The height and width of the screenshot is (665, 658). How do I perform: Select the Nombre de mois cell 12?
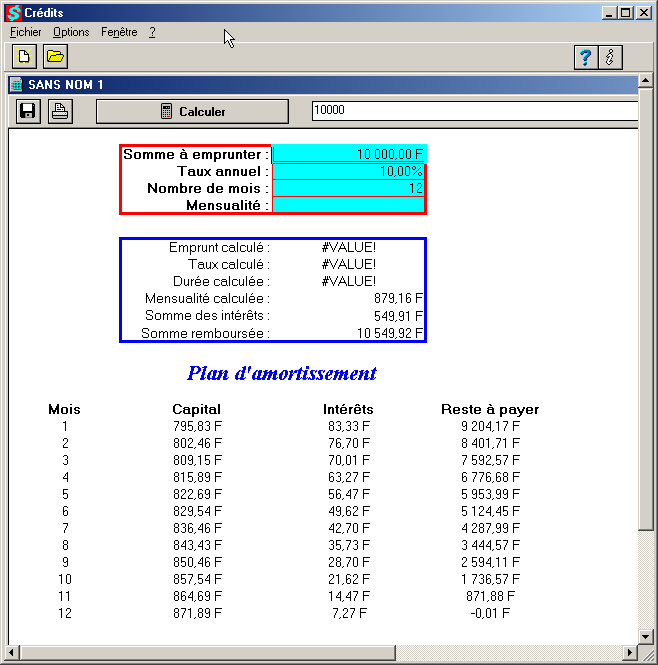(x=349, y=188)
